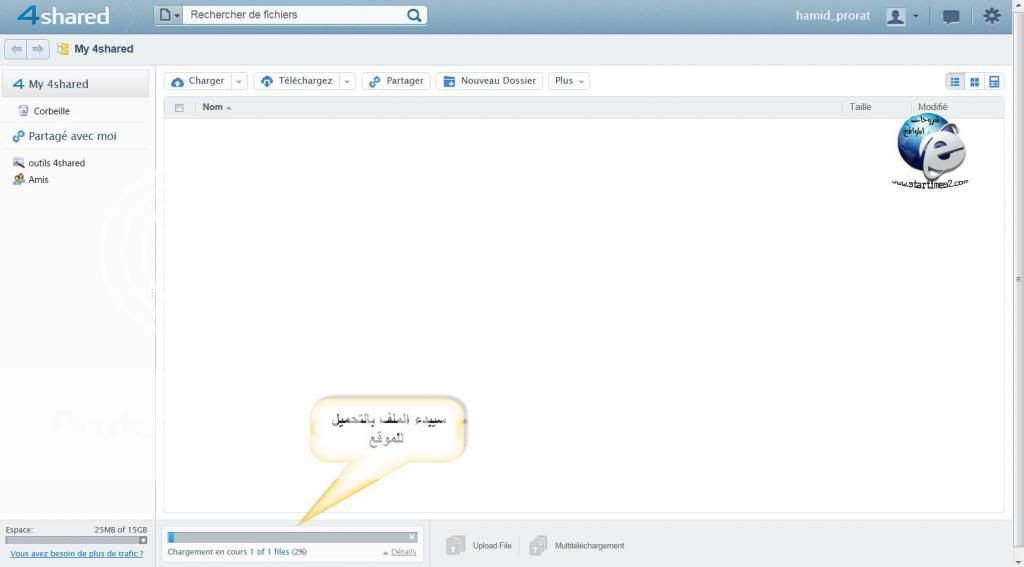Select outils 4shared in the sidebar

point(56,163)
